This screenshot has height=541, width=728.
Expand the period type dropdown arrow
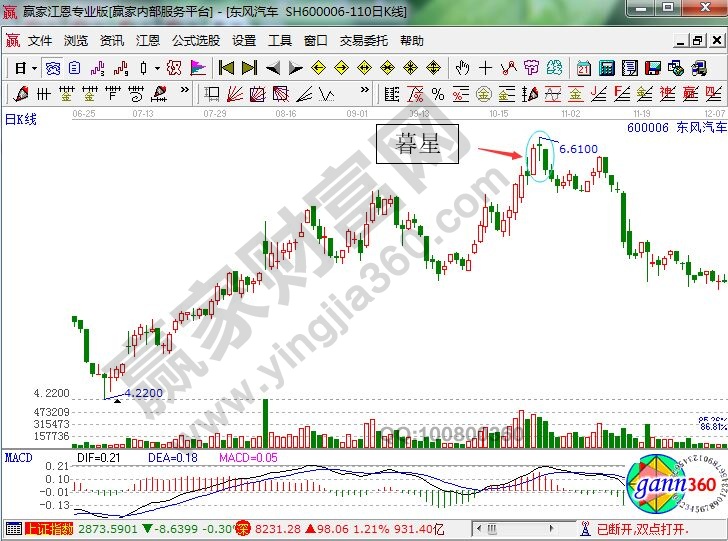point(34,68)
